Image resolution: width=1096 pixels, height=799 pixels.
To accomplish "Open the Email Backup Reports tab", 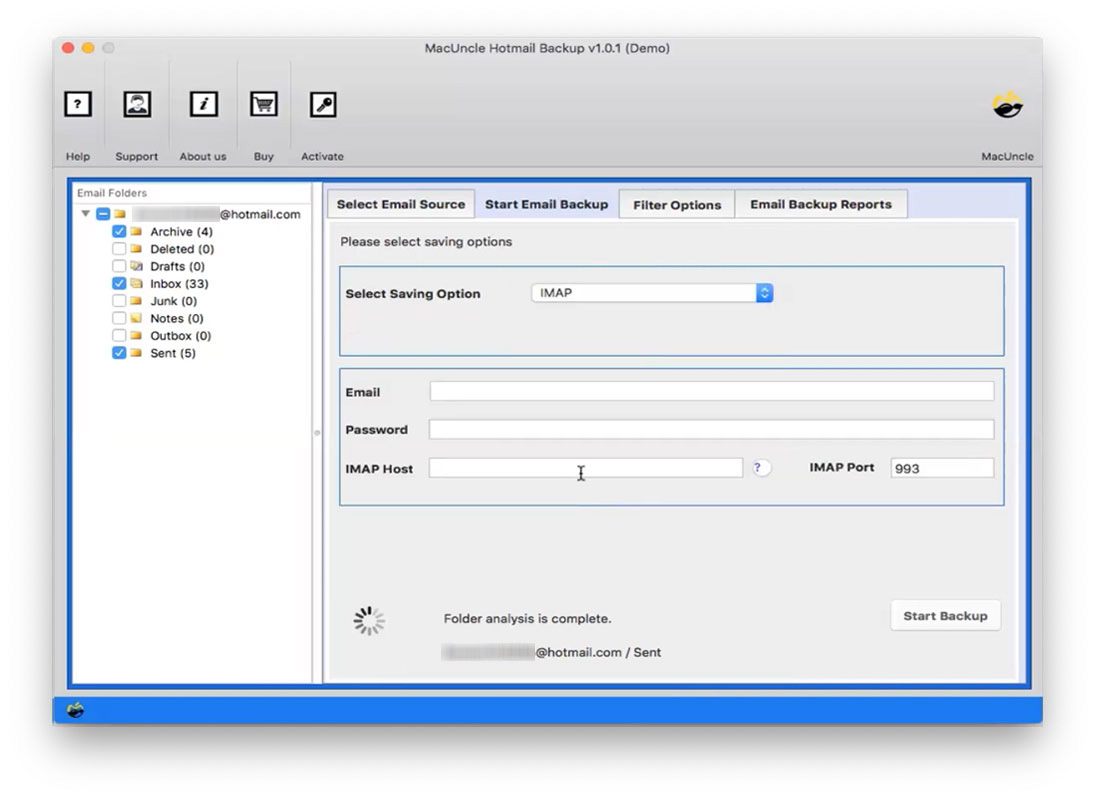I will (x=821, y=204).
